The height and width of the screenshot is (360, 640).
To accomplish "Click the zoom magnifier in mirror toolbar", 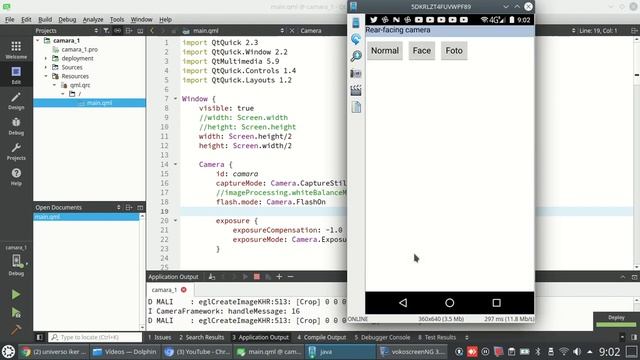I will coord(356,56).
